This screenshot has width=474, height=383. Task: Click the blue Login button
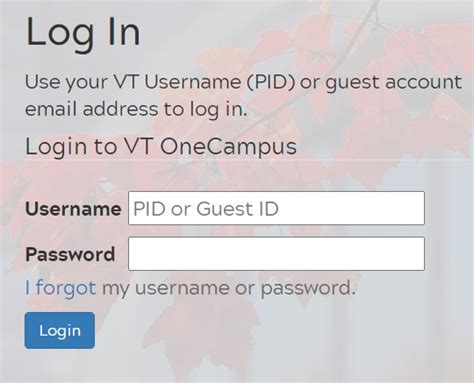(60, 330)
